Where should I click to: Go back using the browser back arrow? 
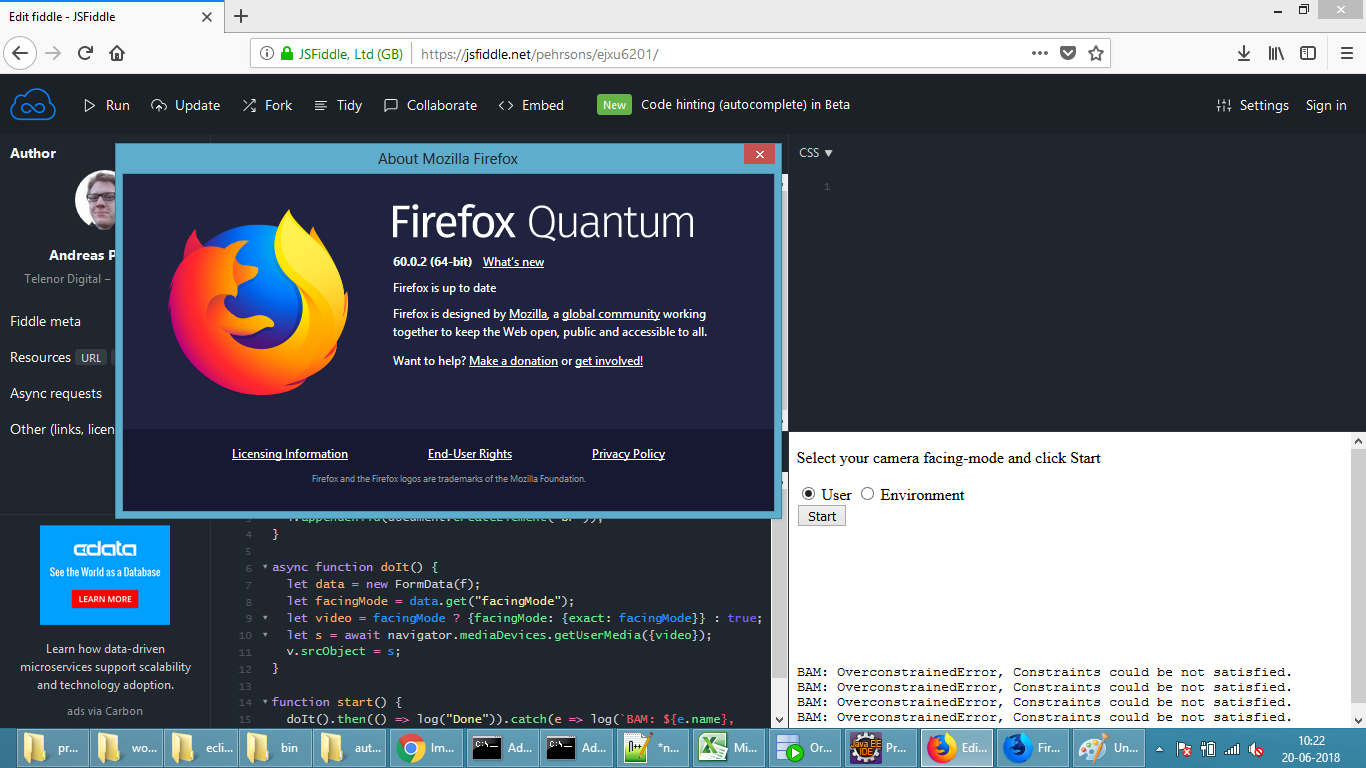pyautogui.click(x=21, y=53)
